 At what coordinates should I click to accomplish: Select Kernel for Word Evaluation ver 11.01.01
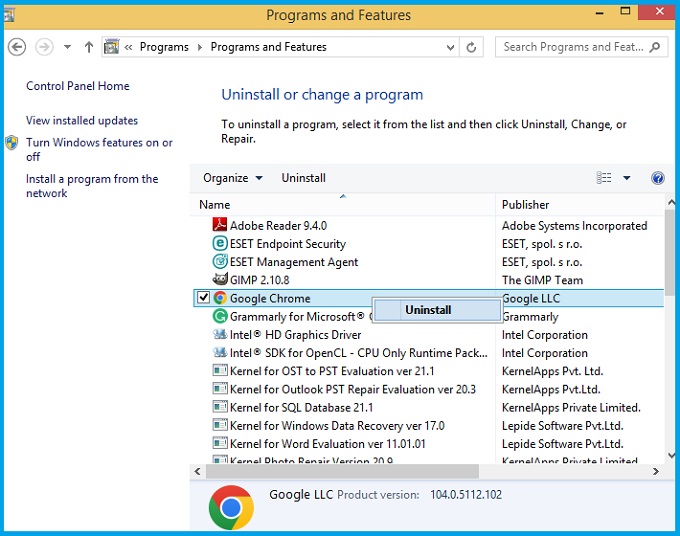click(x=428, y=444)
